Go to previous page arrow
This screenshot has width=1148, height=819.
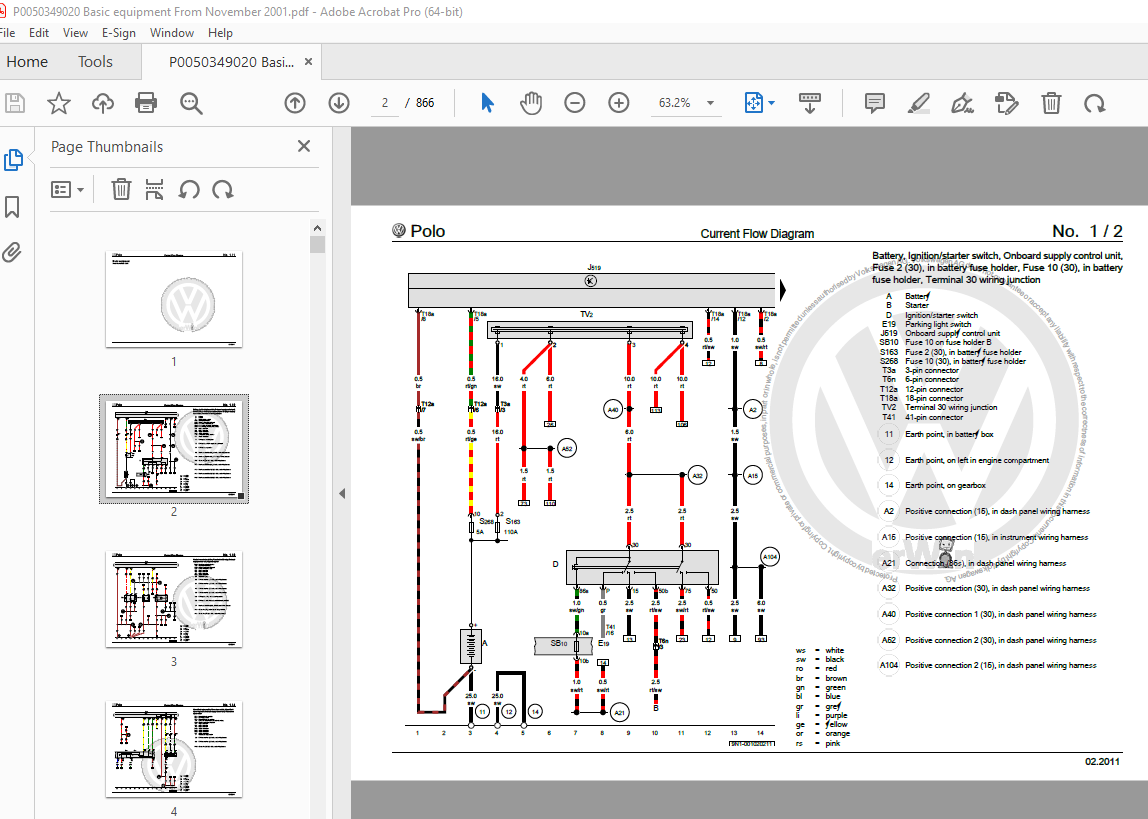294,103
